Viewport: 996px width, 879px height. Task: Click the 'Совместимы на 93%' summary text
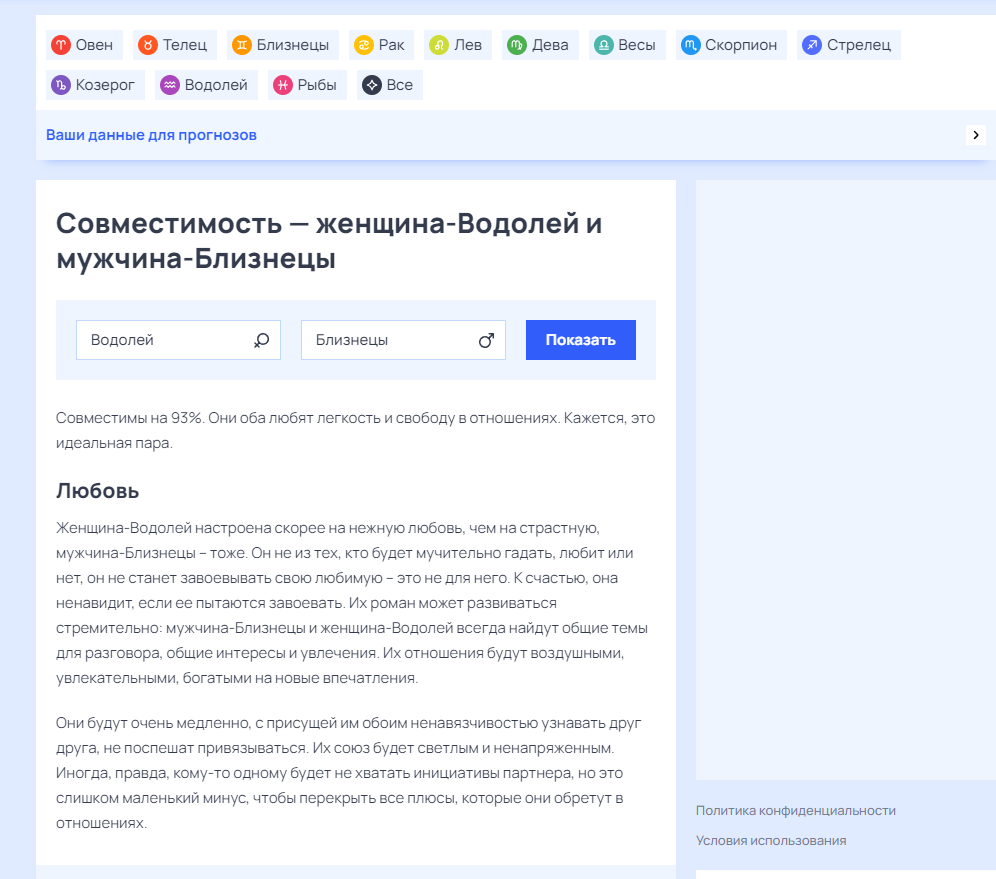tap(355, 430)
